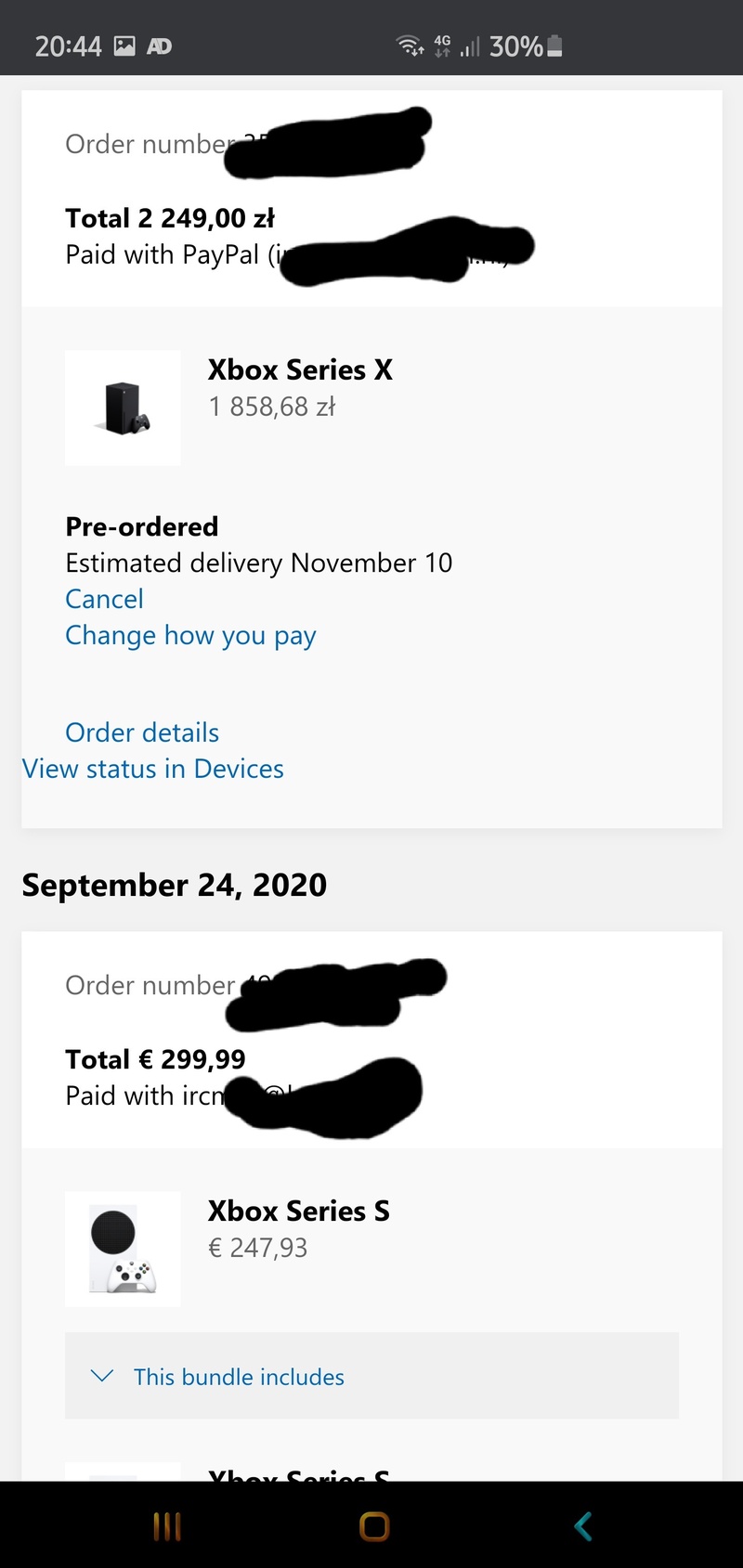Tap the Android back arrow
Screen dimensions: 743x1568
click(582, 1526)
